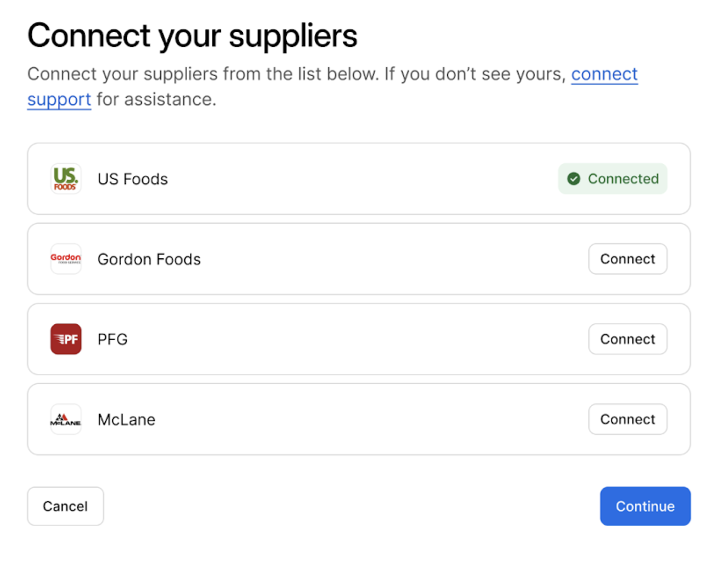Click the Gordon Foods logo icon

(x=66, y=259)
